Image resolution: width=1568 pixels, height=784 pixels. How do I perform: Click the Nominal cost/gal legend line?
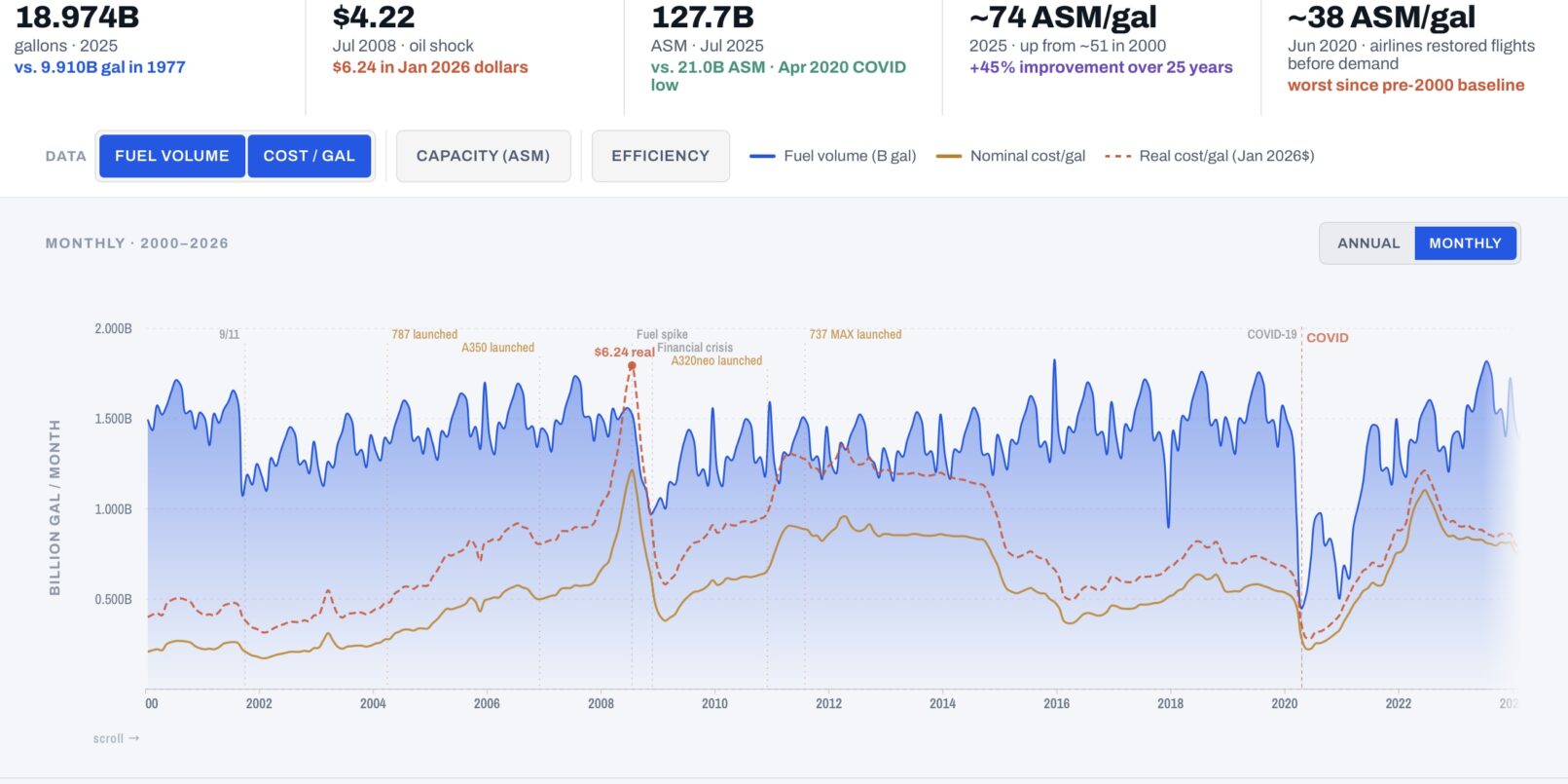pos(948,156)
